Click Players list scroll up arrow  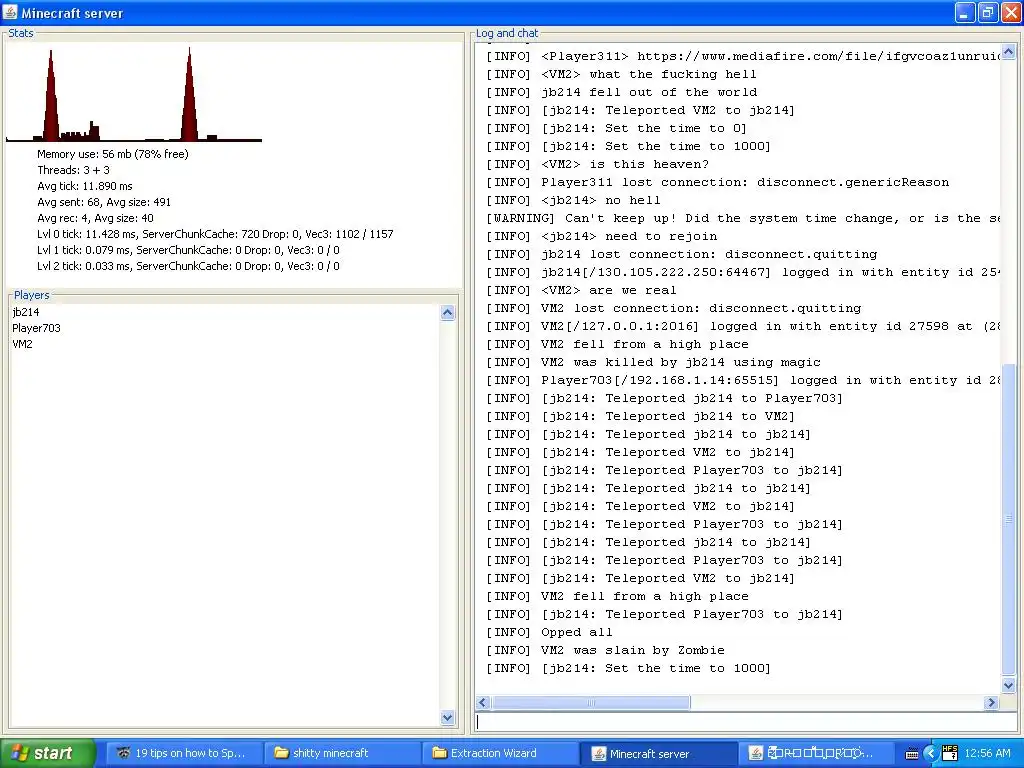(x=447, y=312)
